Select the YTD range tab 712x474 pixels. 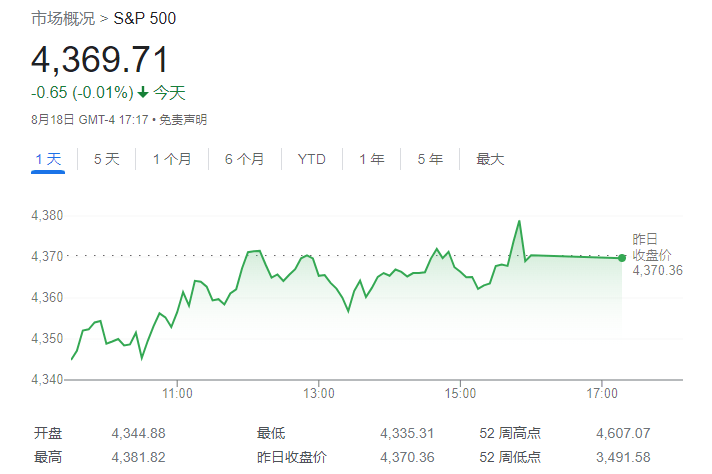[x=312, y=159]
